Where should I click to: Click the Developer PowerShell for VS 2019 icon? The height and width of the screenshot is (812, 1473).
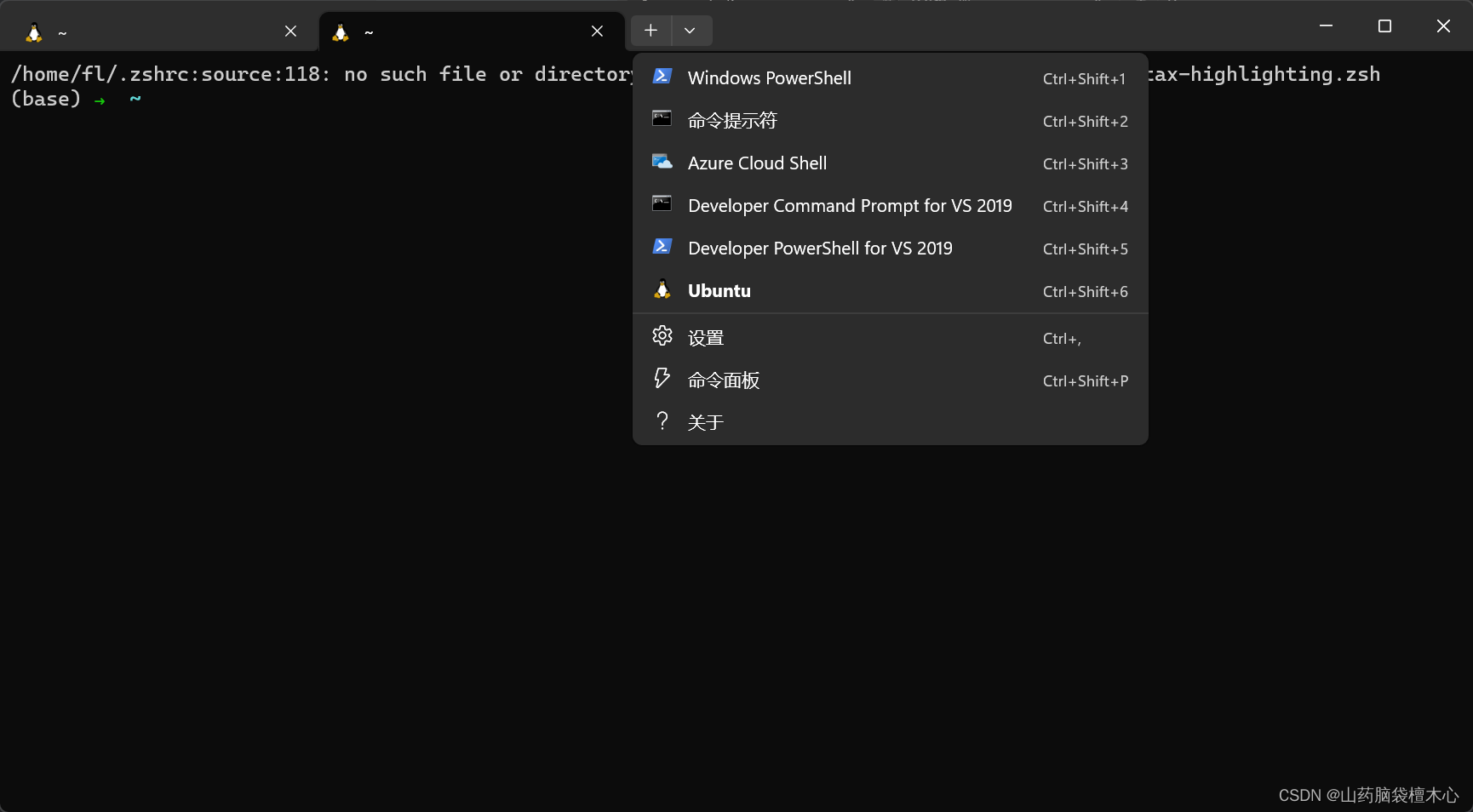662,247
